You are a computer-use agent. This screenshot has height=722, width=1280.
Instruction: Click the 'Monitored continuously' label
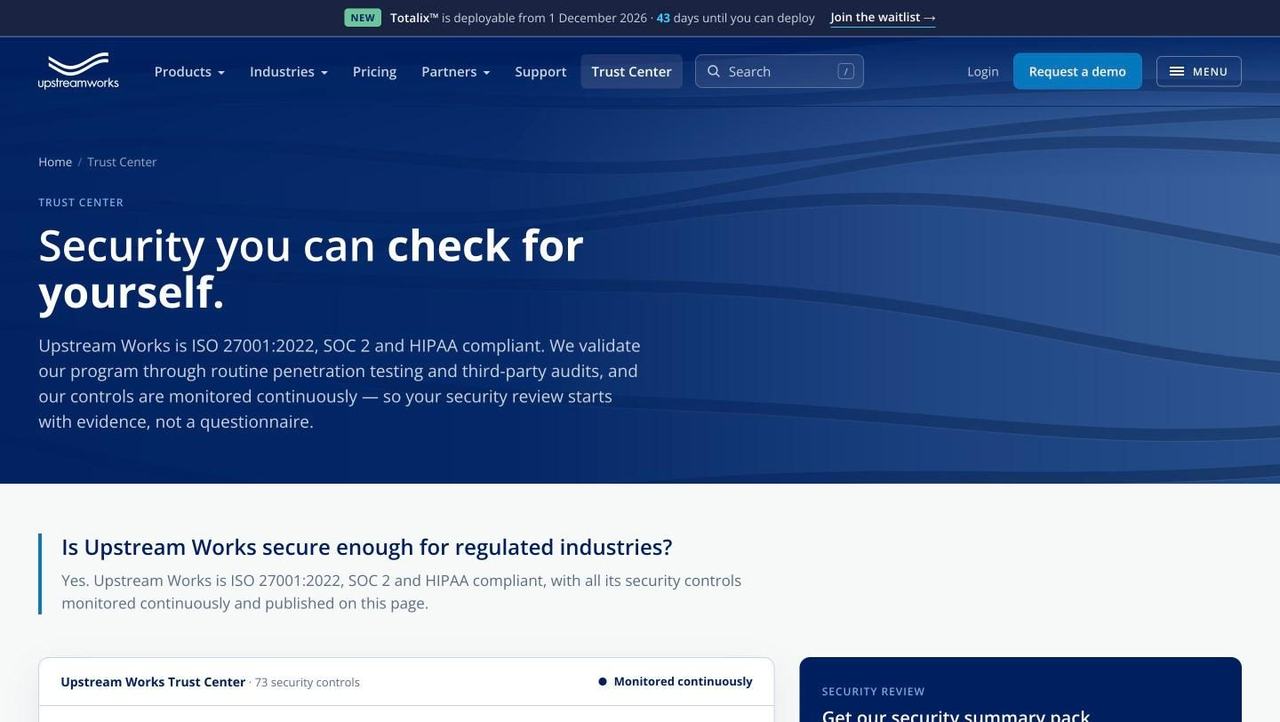pyautogui.click(x=683, y=682)
